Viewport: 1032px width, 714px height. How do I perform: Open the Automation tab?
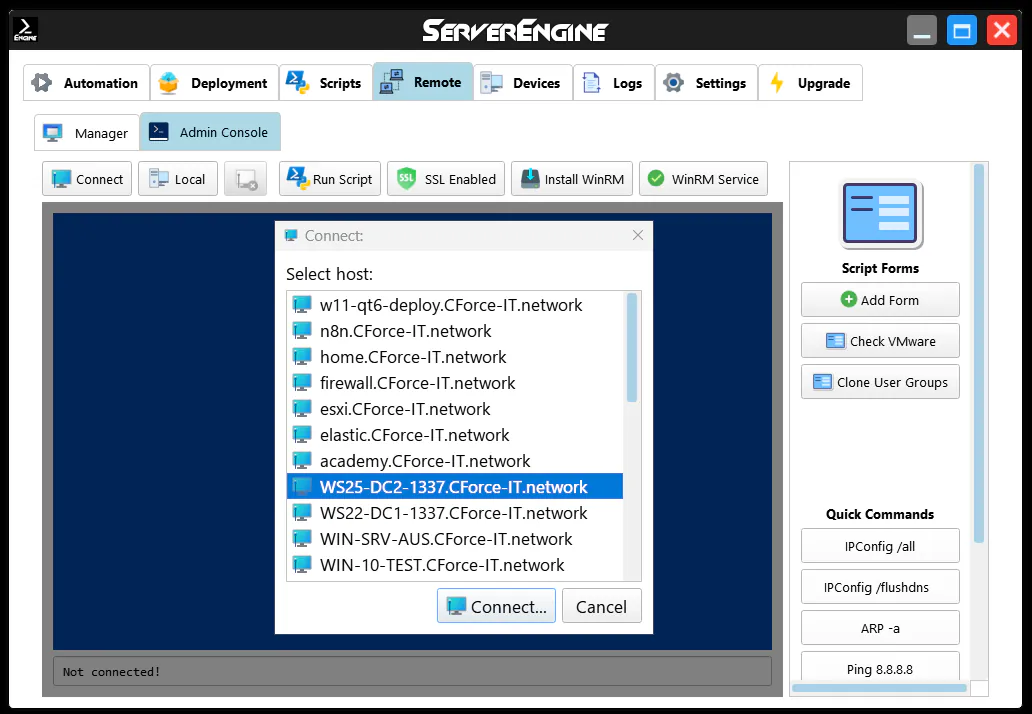click(86, 83)
